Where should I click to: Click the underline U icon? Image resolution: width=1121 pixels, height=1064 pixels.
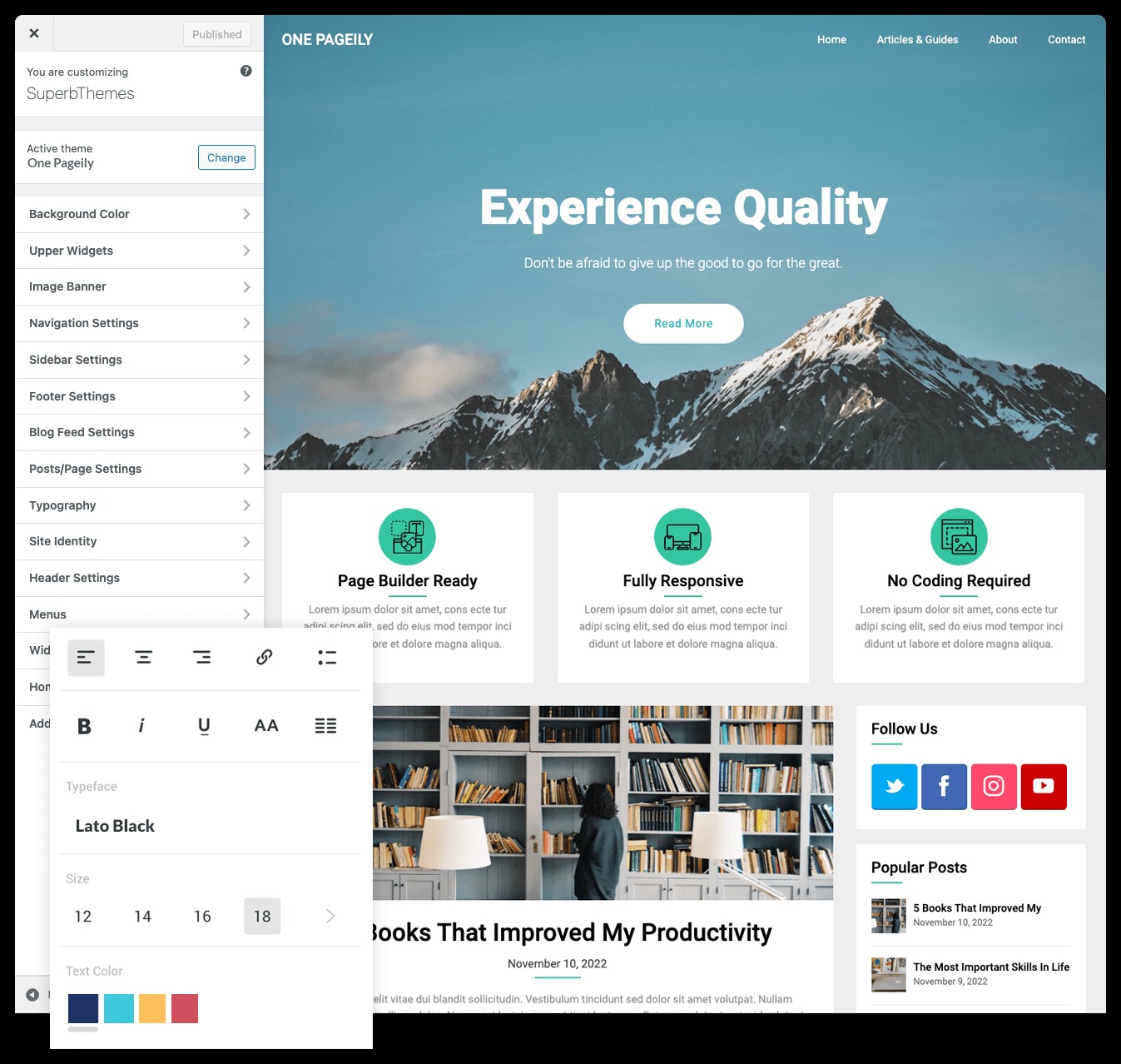pyautogui.click(x=204, y=726)
